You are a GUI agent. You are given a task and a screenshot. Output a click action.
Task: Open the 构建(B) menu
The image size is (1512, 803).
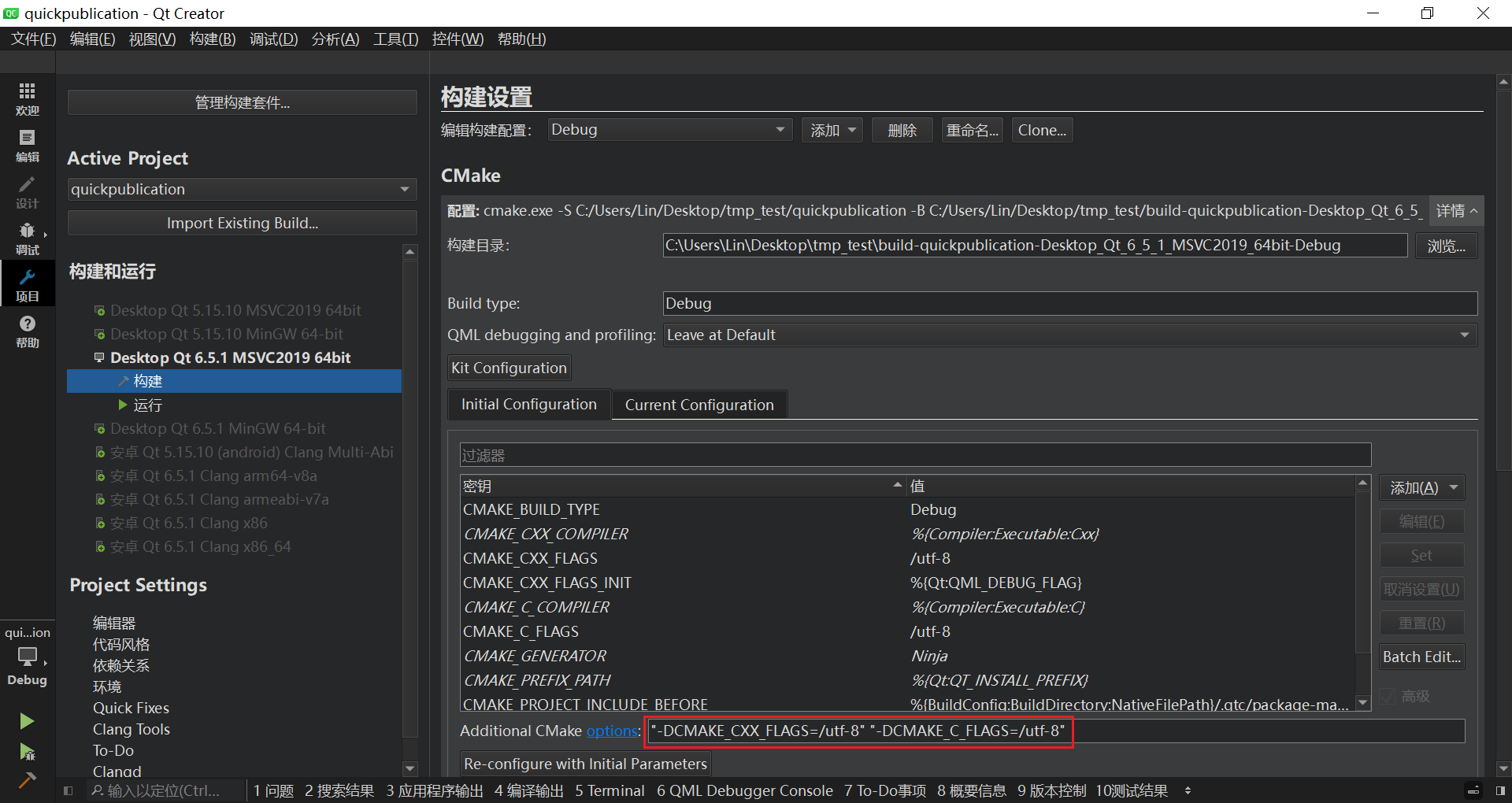click(213, 39)
